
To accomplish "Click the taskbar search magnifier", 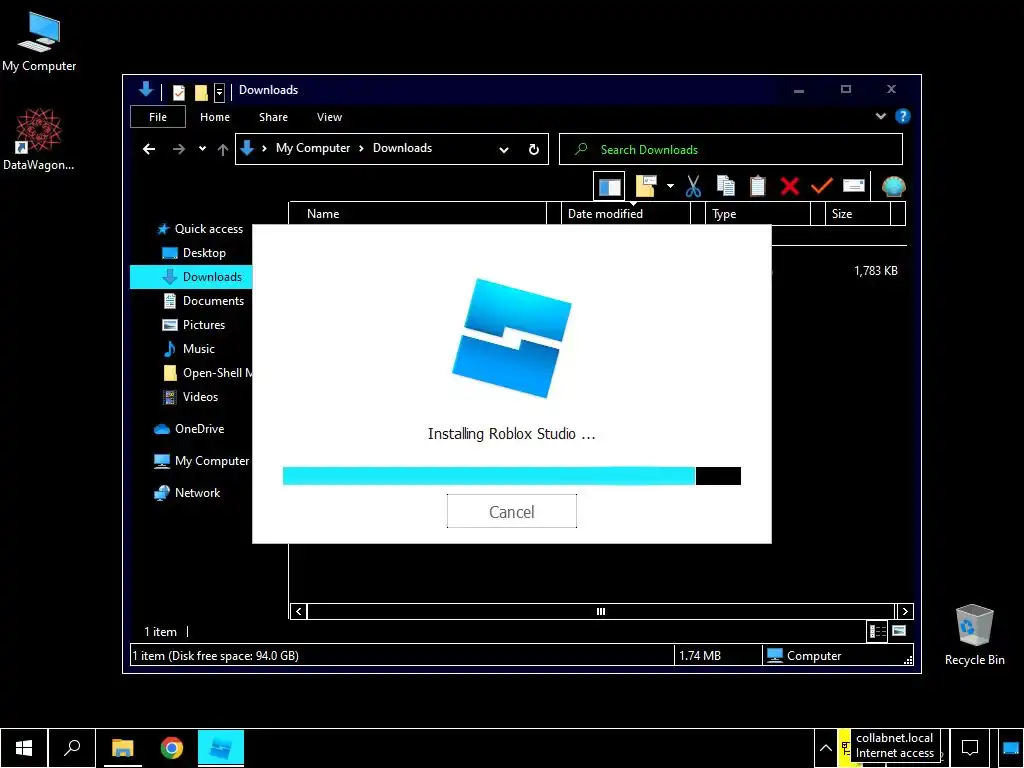I will (72, 748).
